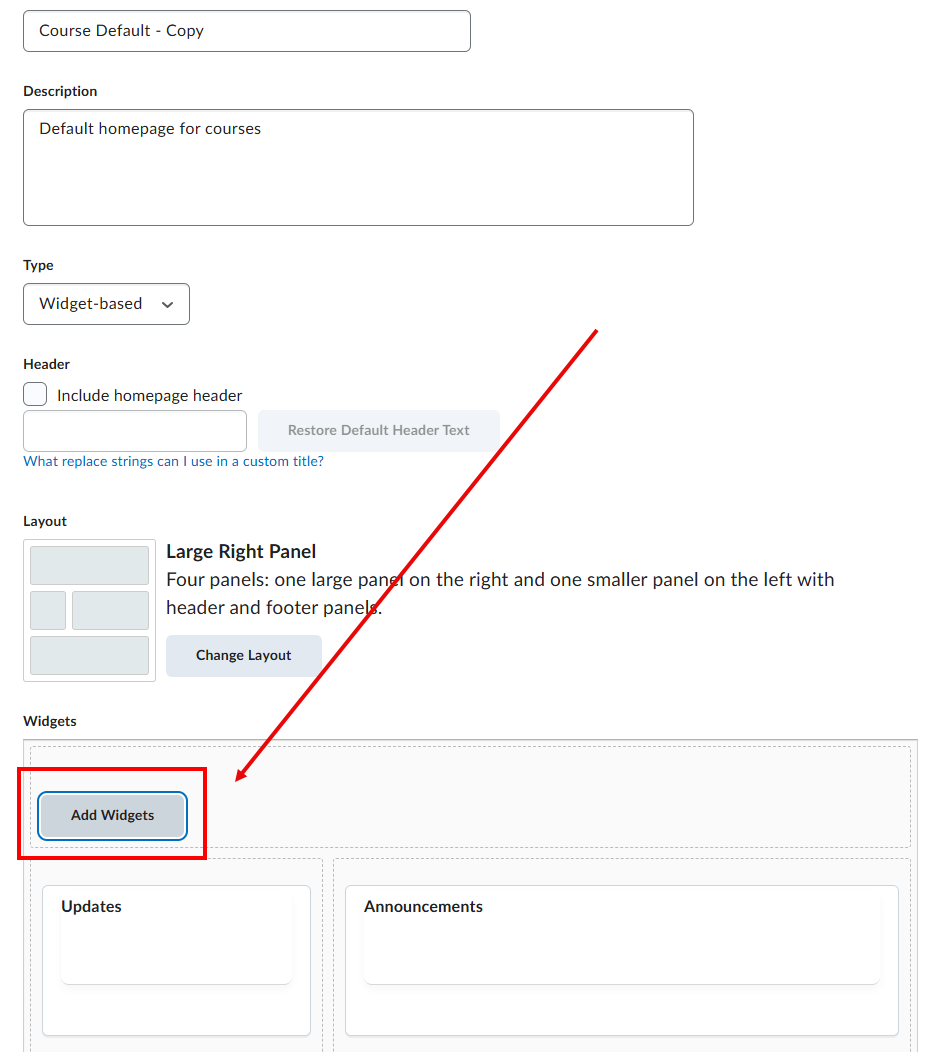Click the Widgets section label
The height and width of the screenshot is (1052, 932).
[x=50, y=721]
